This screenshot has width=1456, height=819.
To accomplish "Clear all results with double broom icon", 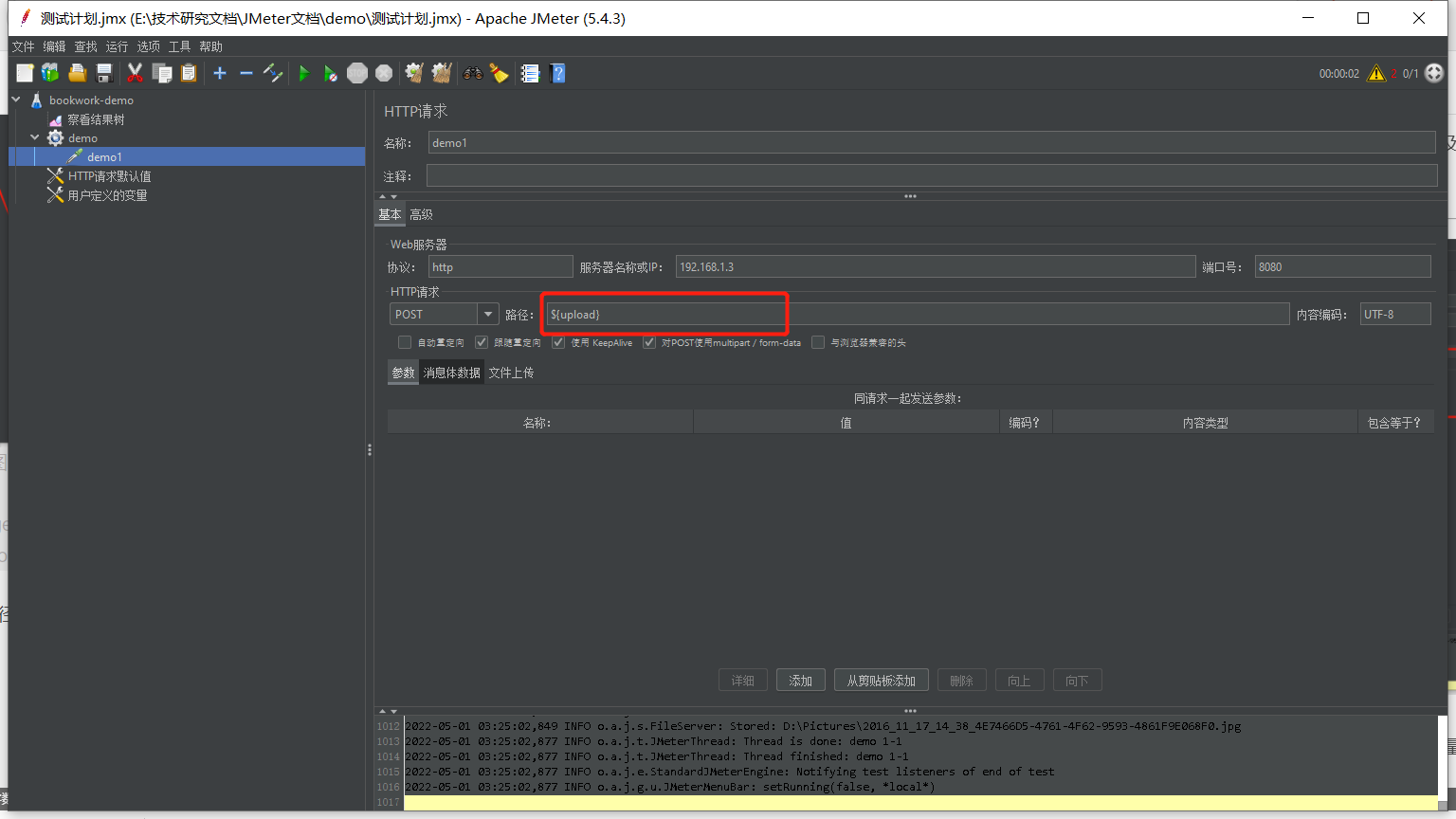I will coord(442,73).
